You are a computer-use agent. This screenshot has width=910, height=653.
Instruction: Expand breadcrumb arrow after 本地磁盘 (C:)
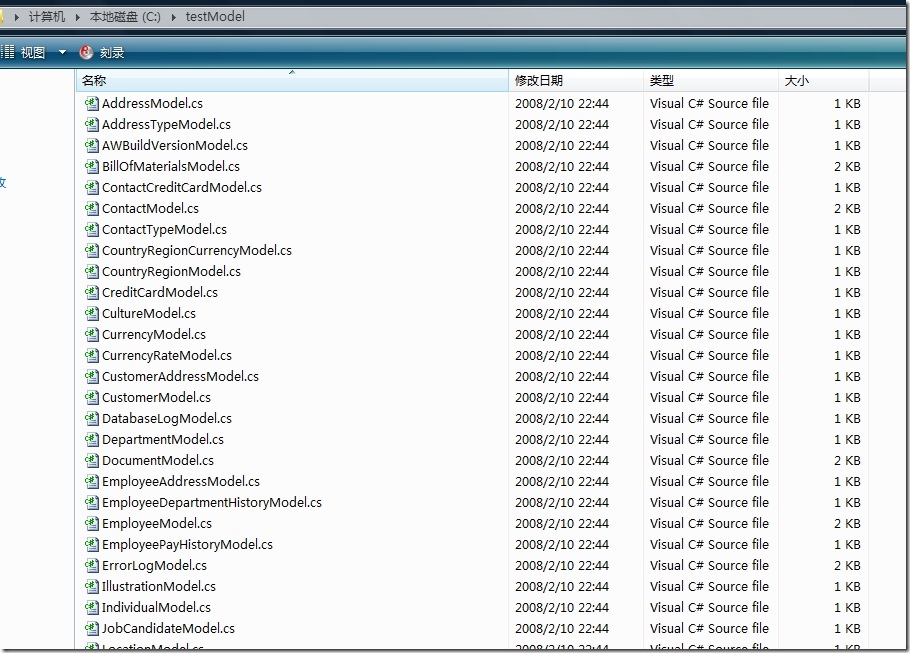174,17
